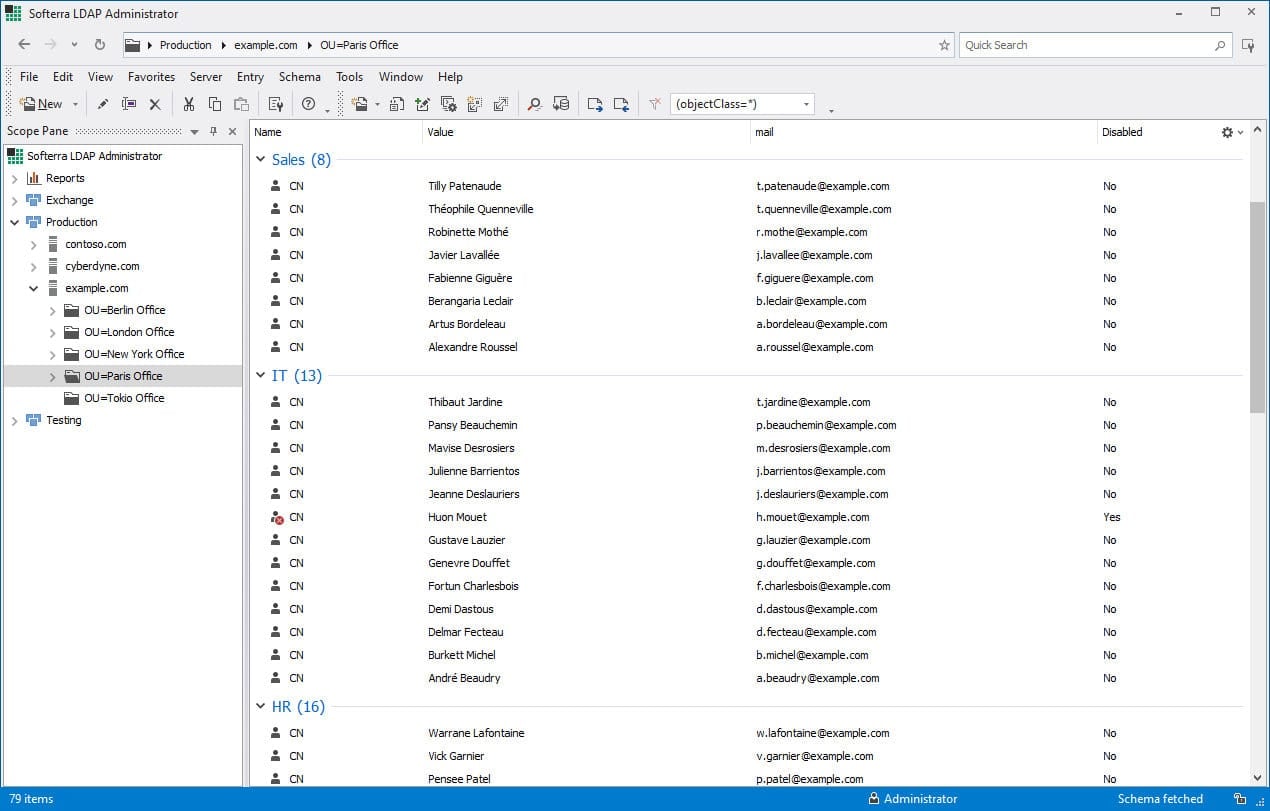Click the group membership toolbar icon
Screen dimensions: 1270x811
tap(474, 104)
